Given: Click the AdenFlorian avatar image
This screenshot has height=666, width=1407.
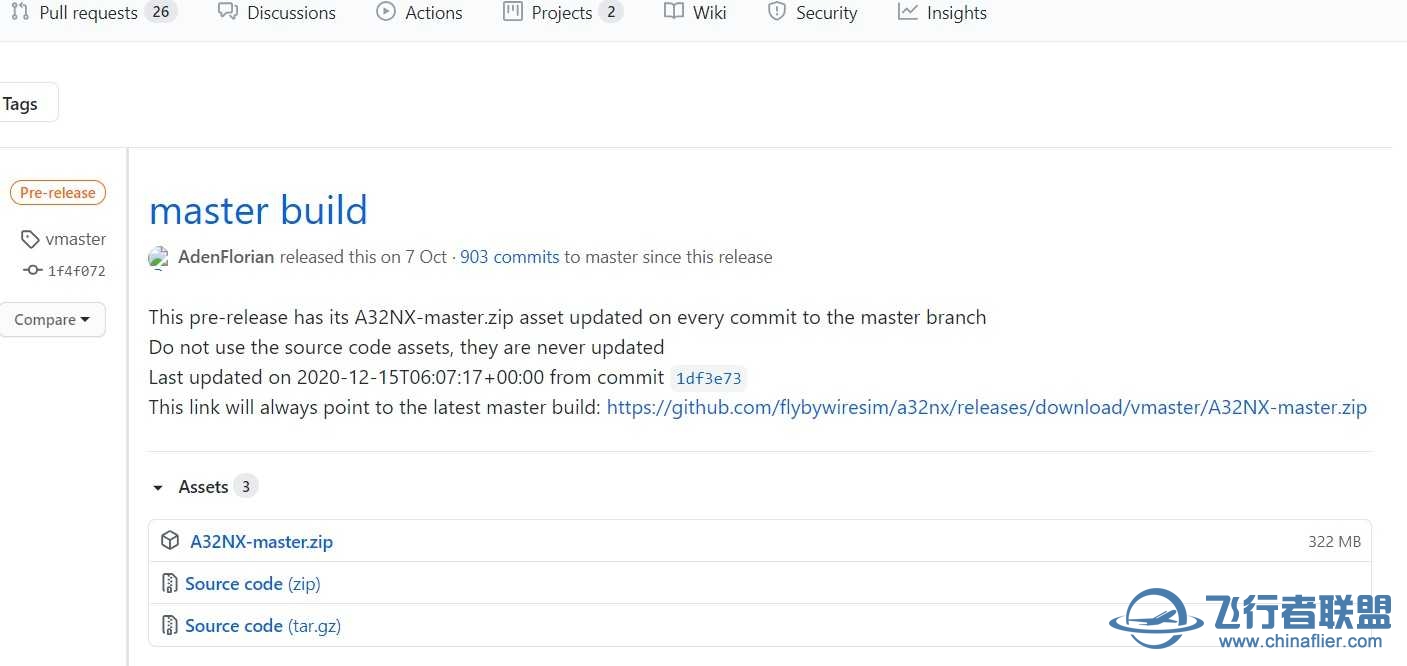Looking at the screenshot, I should coord(158,258).
